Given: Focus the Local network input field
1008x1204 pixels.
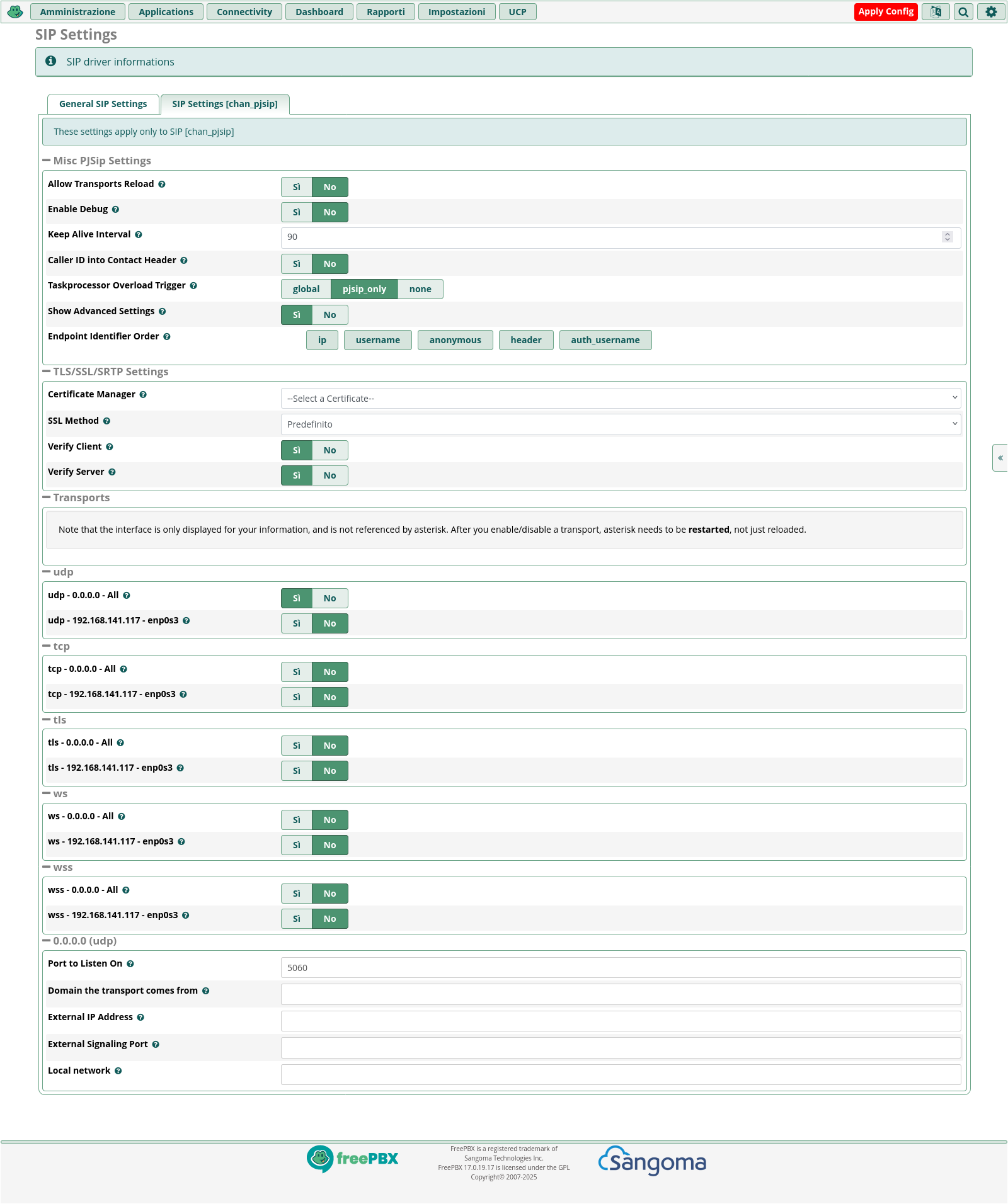Looking at the screenshot, I should (621, 1075).
